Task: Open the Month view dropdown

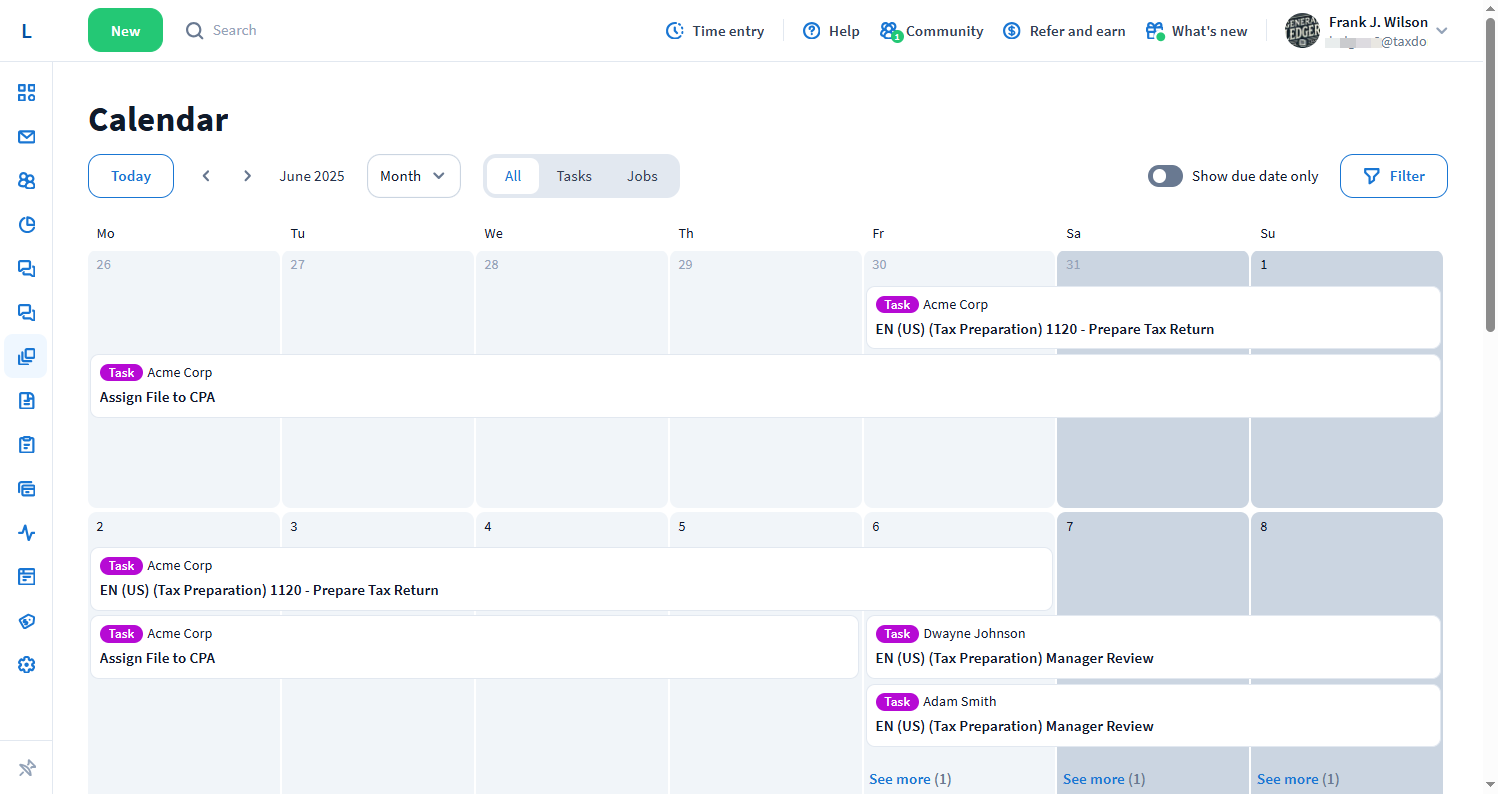Action: [413, 176]
